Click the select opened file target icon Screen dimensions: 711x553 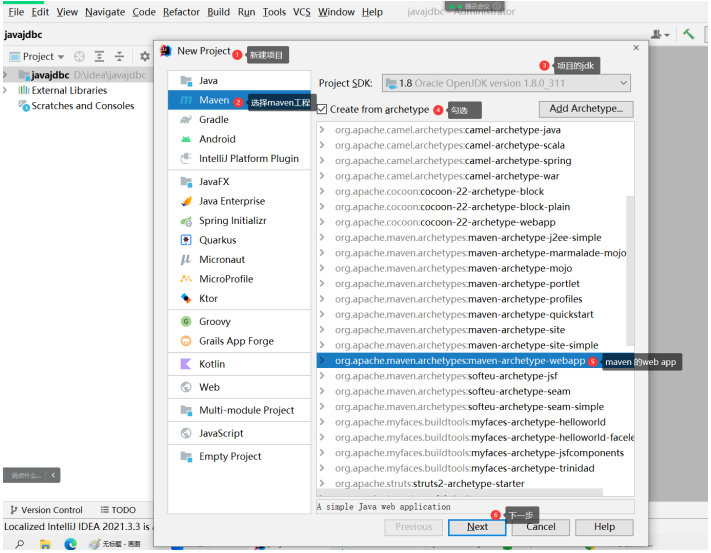coord(79,57)
